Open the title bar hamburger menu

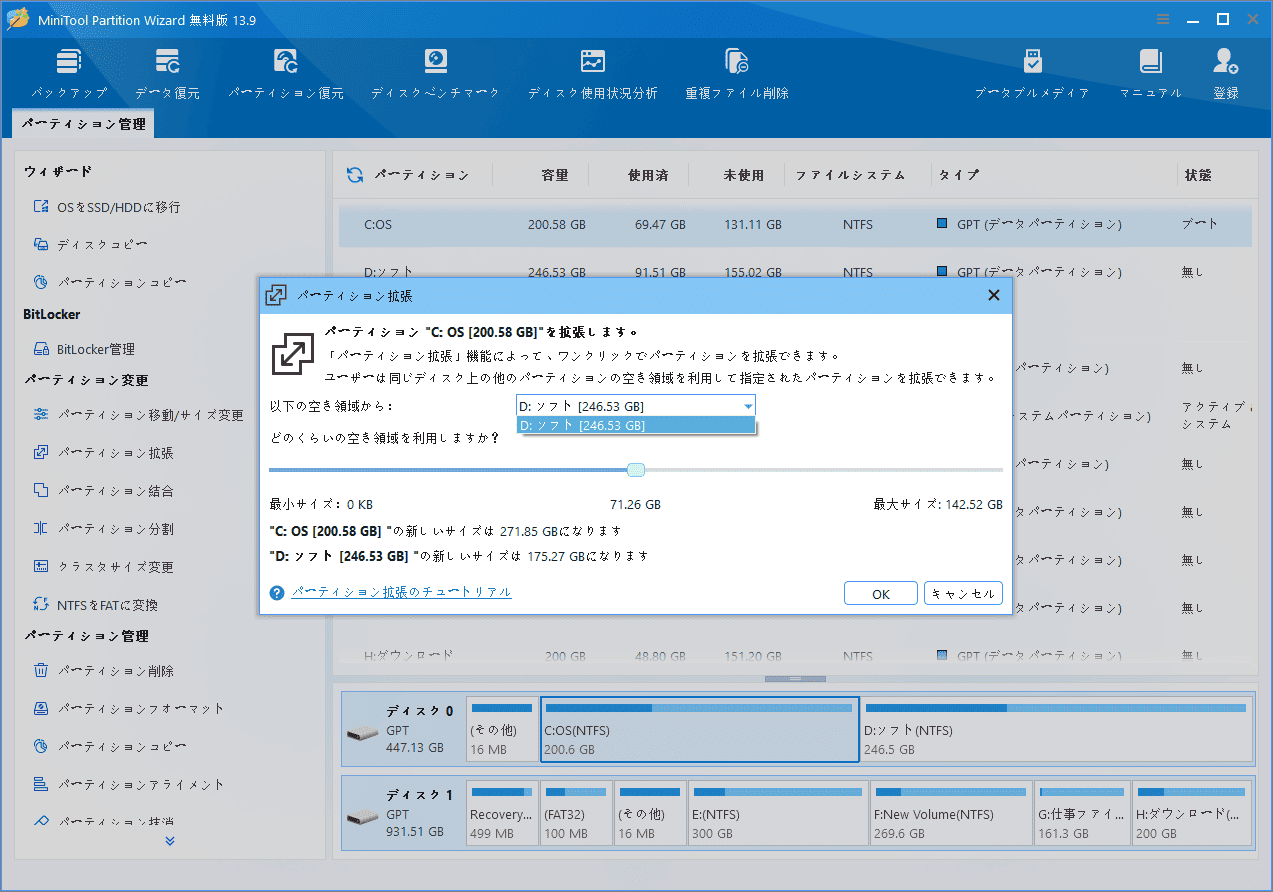[x=1163, y=19]
